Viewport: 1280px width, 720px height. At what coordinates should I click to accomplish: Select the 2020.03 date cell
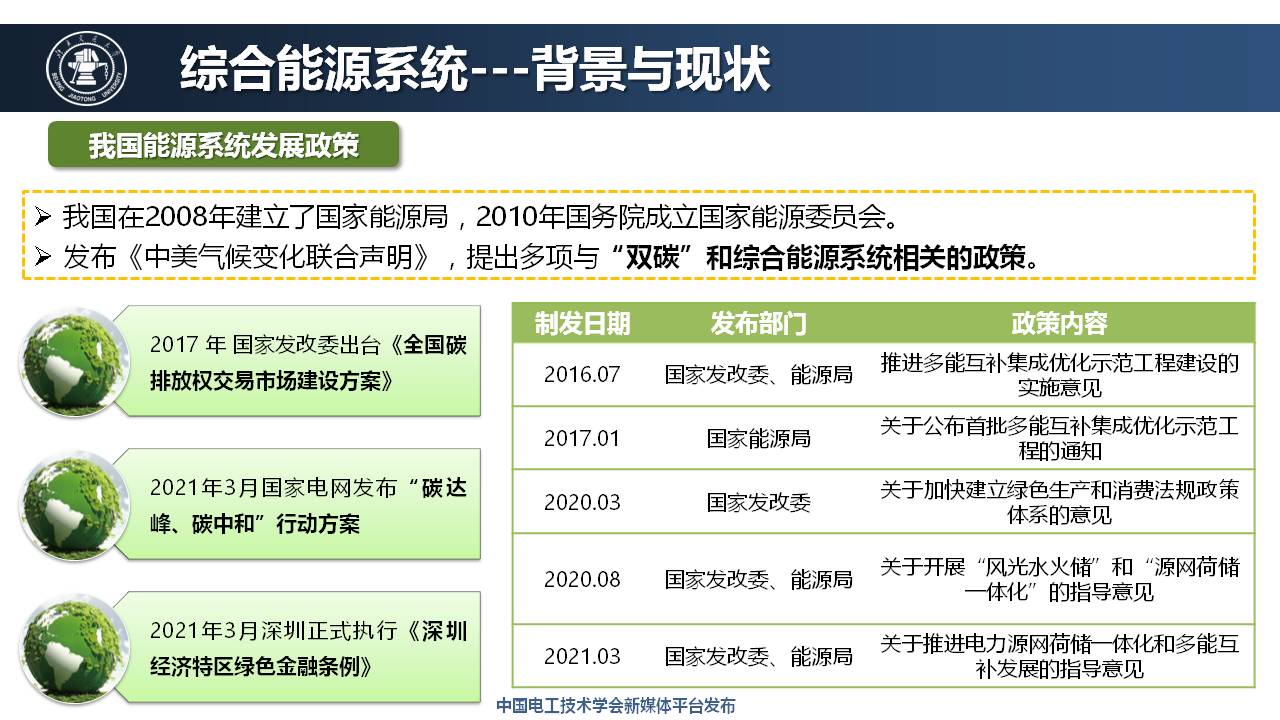582,502
